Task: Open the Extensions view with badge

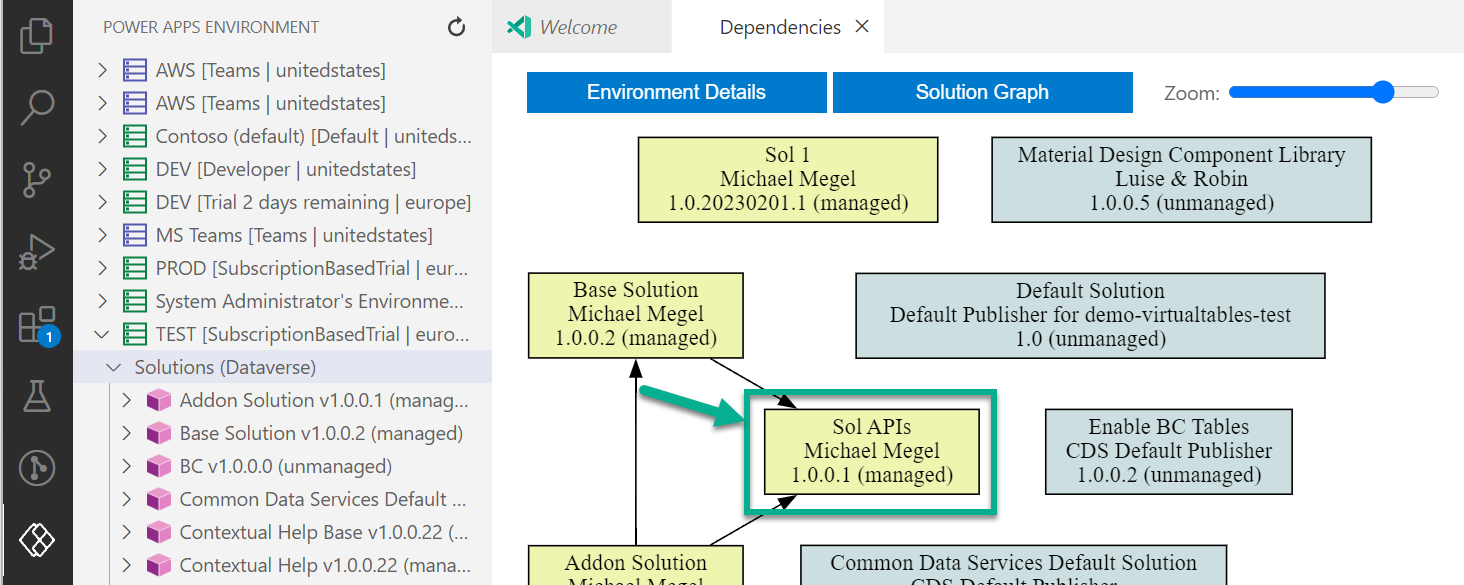Action: (x=37, y=326)
